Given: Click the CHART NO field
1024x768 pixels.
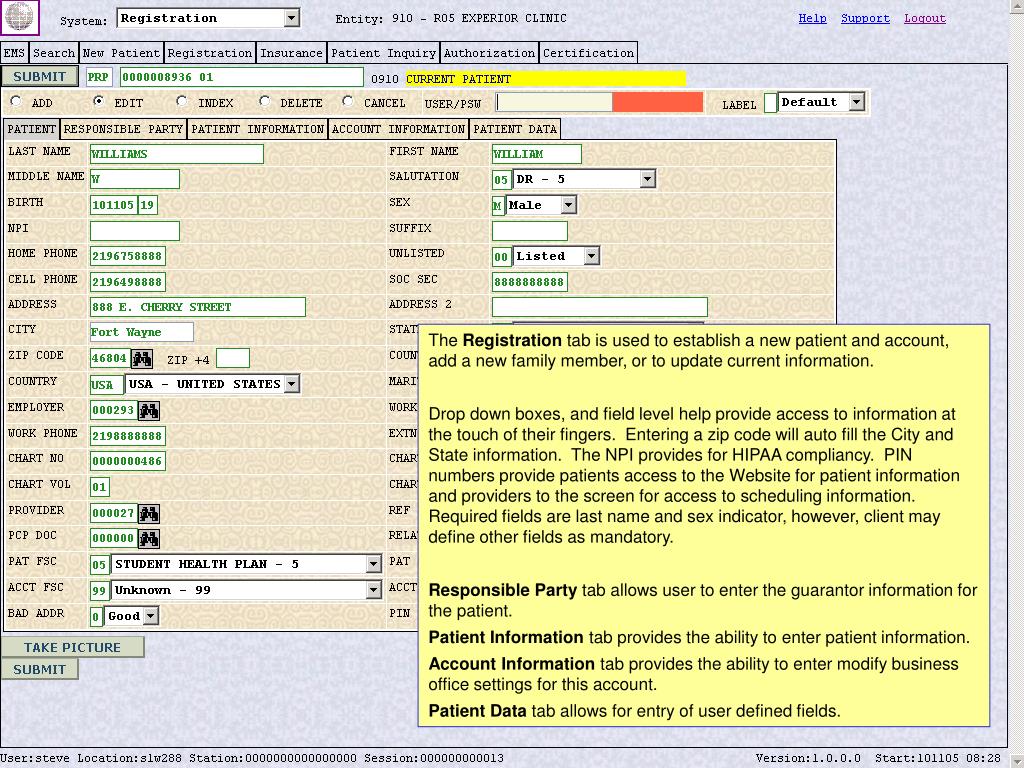Looking at the screenshot, I should tap(127, 461).
